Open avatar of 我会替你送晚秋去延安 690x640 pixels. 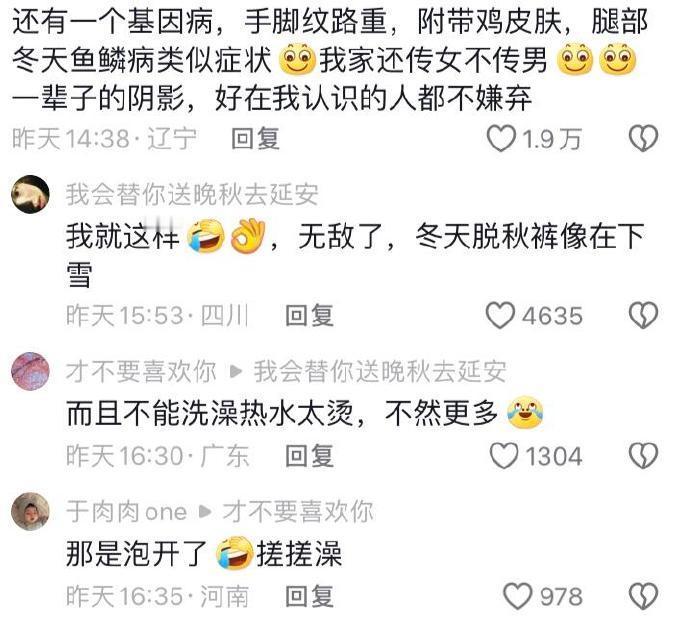(x=30, y=194)
